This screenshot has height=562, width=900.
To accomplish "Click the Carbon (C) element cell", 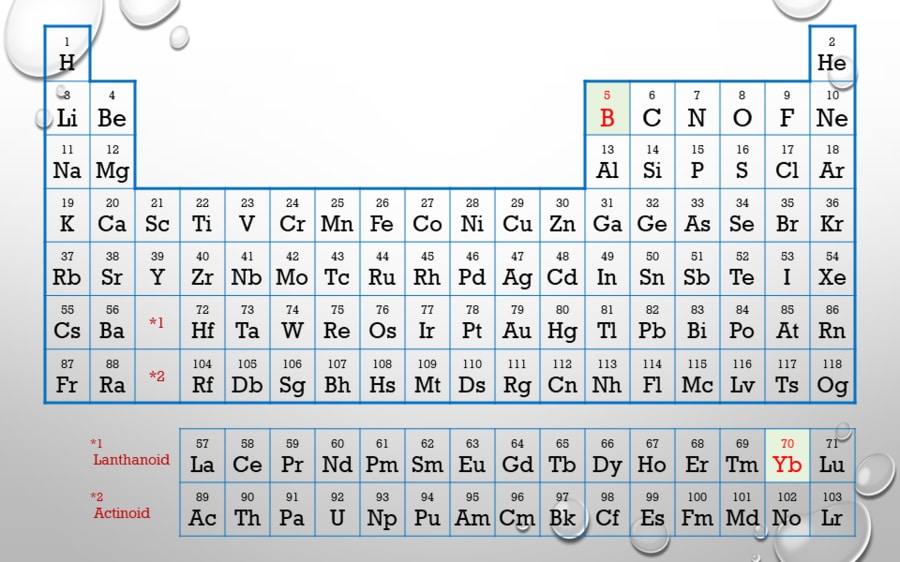I will tap(652, 108).
